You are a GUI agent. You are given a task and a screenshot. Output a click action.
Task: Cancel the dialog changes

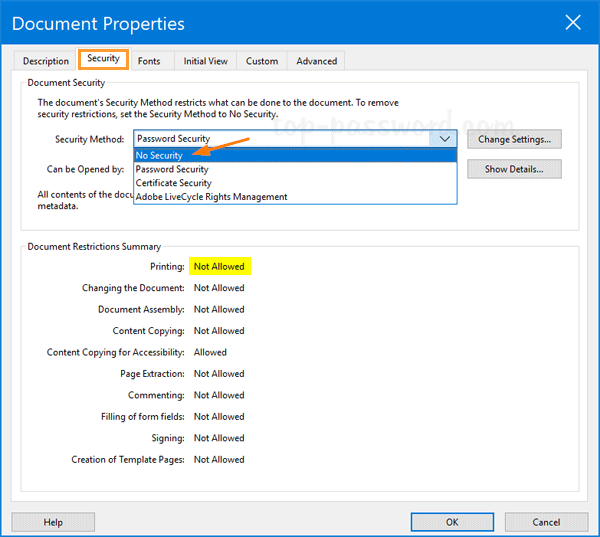546,522
